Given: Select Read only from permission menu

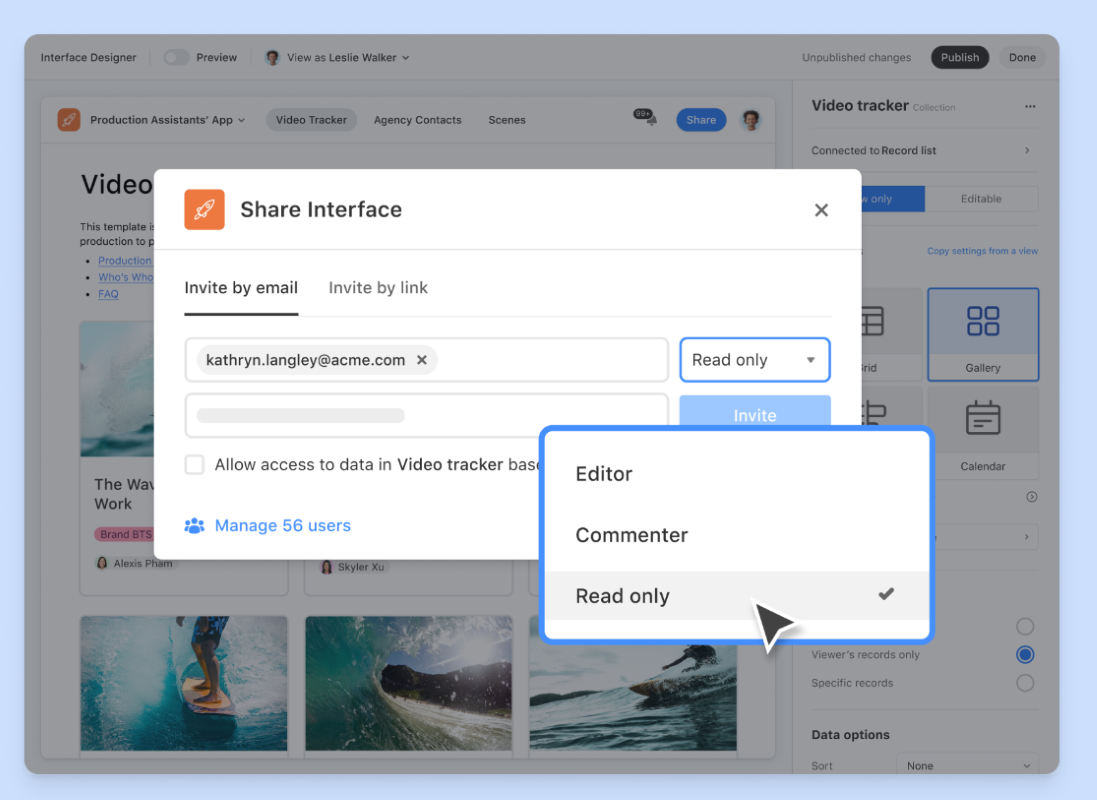Looking at the screenshot, I should tap(737, 596).
